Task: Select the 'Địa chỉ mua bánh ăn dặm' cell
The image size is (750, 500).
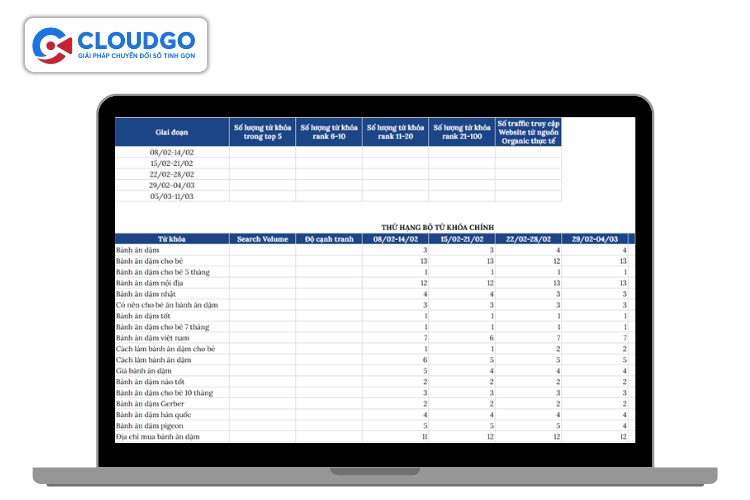Action: [x=158, y=437]
